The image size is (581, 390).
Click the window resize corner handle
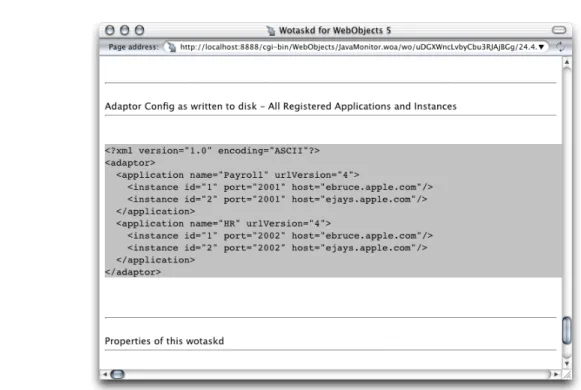pos(567,374)
